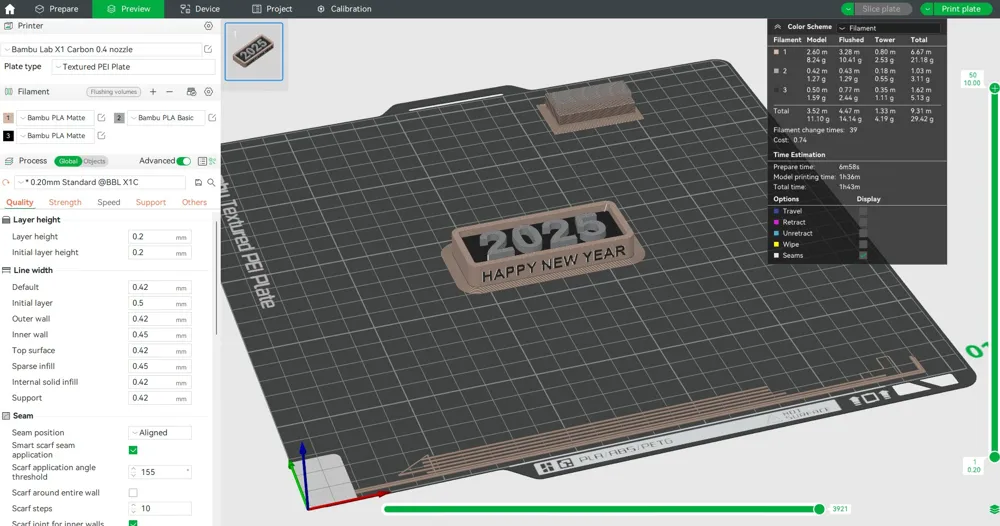The width and height of the screenshot is (1000, 526).
Task: Click the Seam section icon
Action: point(6,416)
